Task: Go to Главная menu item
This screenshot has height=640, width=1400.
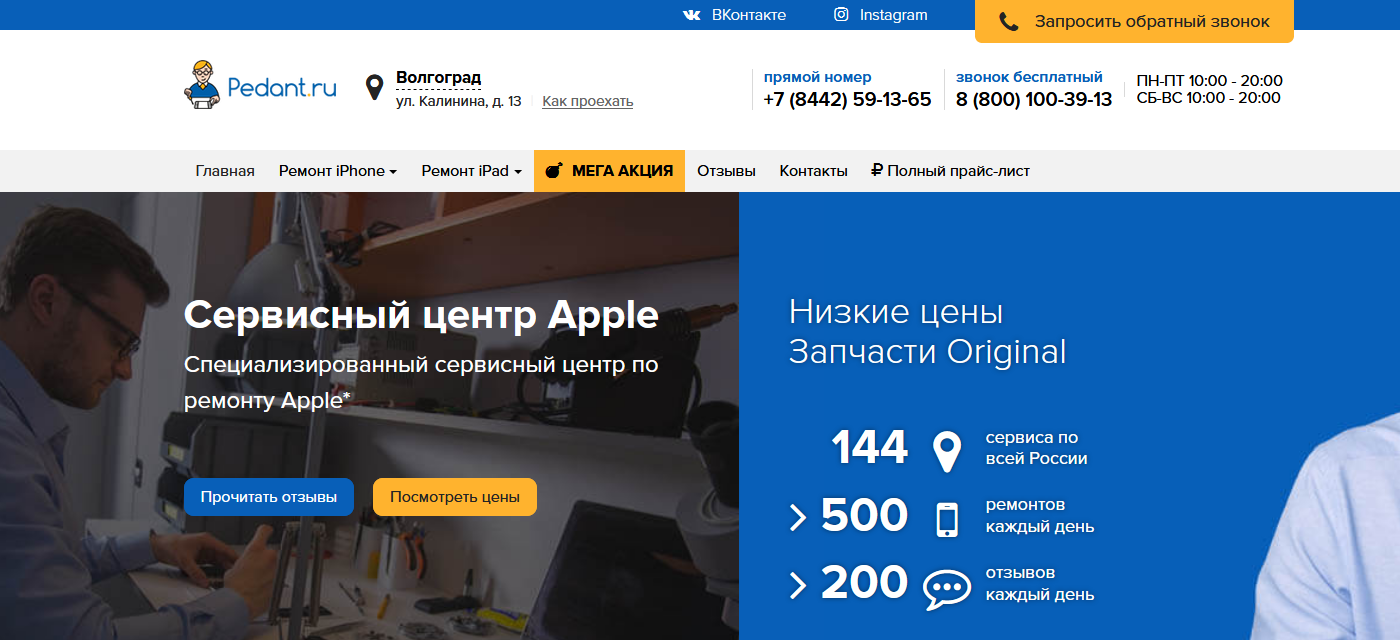Action: [x=225, y=170]
